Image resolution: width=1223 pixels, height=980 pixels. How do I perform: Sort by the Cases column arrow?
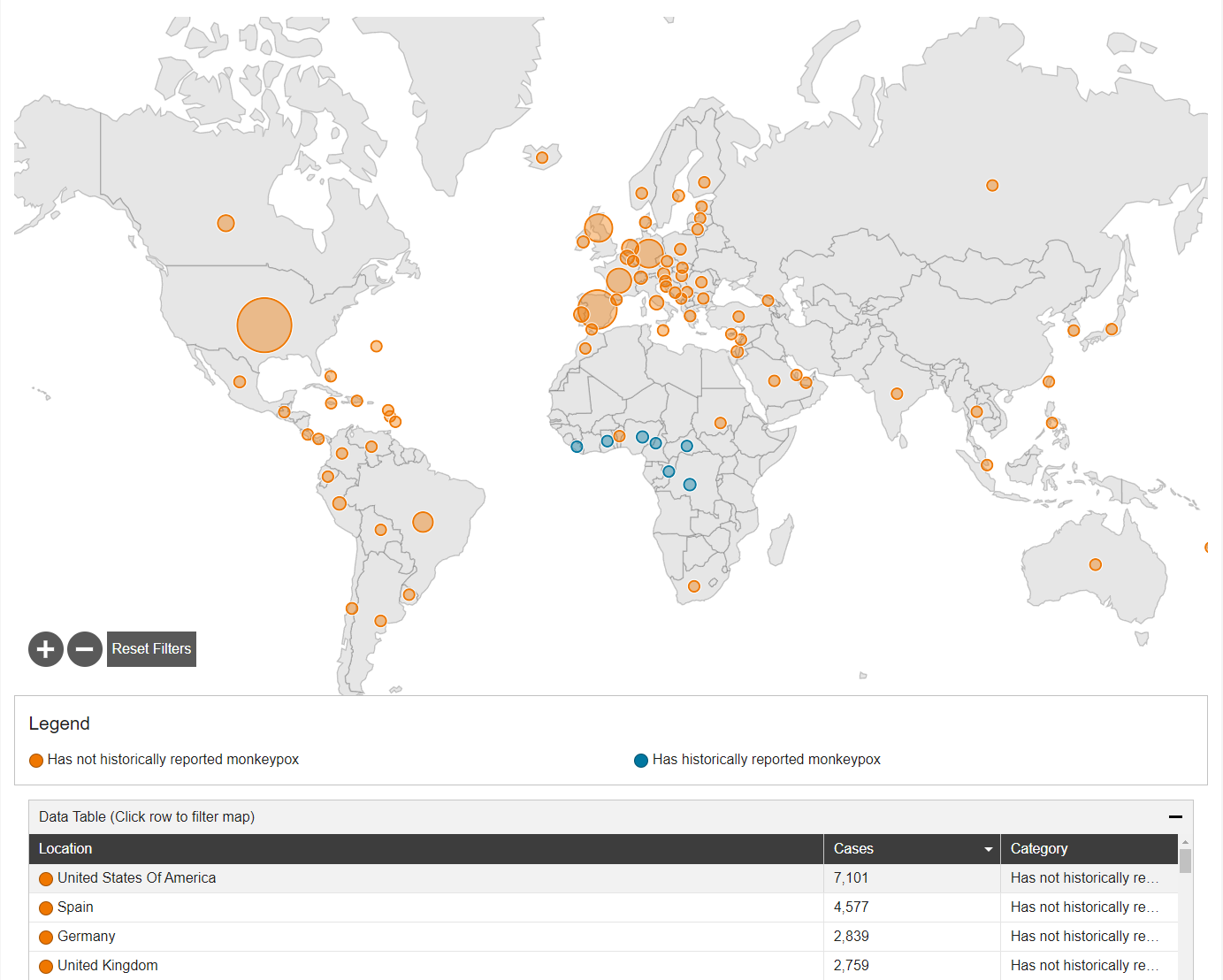988,849
